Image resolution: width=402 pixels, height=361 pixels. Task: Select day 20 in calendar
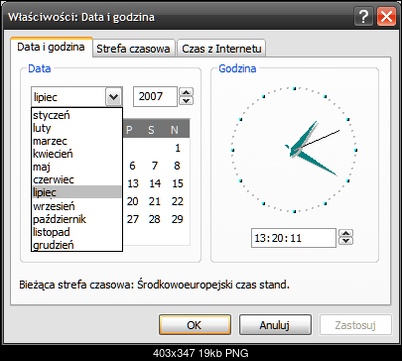133,201
